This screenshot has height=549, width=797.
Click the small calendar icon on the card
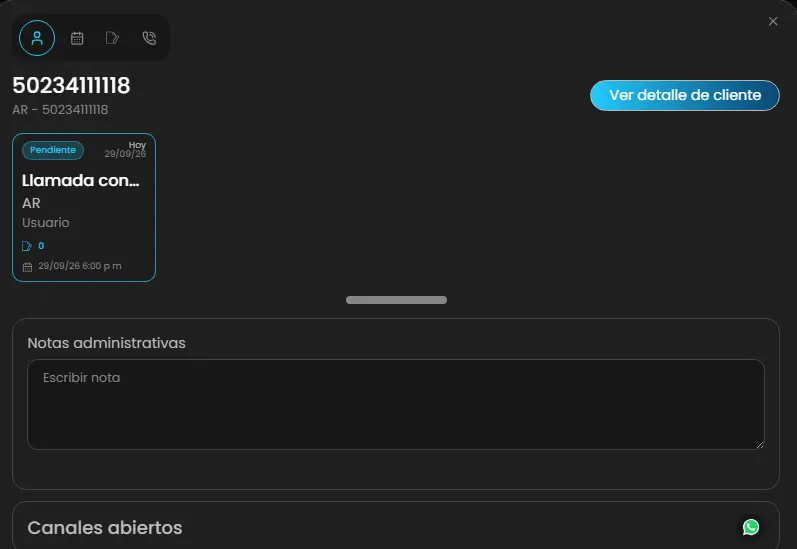pos(27,267)
